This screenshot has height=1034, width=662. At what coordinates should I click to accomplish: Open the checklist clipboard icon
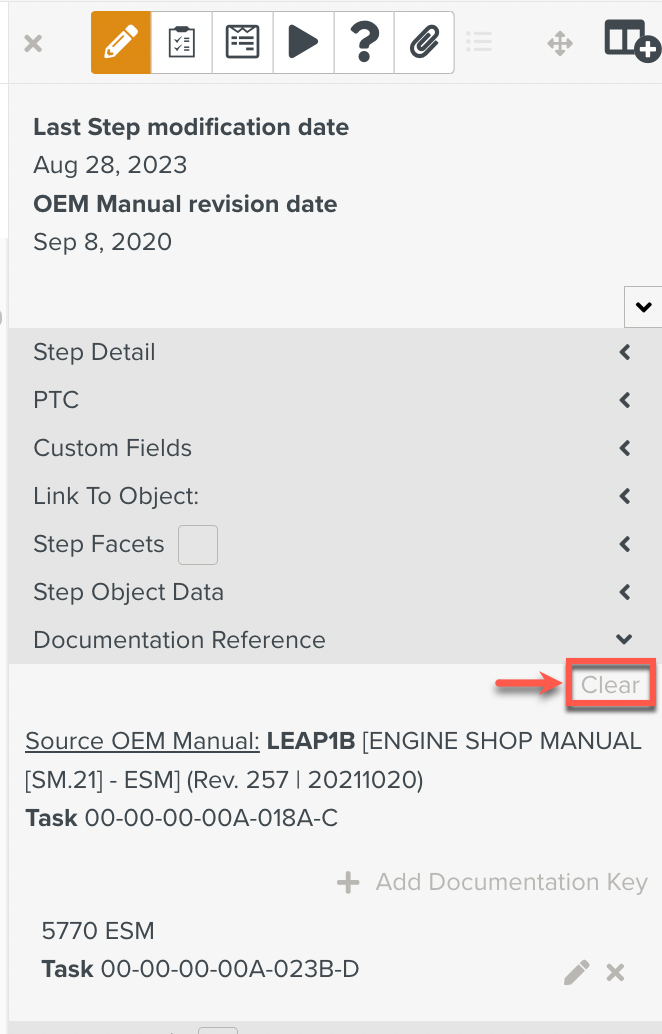point(181,43)
